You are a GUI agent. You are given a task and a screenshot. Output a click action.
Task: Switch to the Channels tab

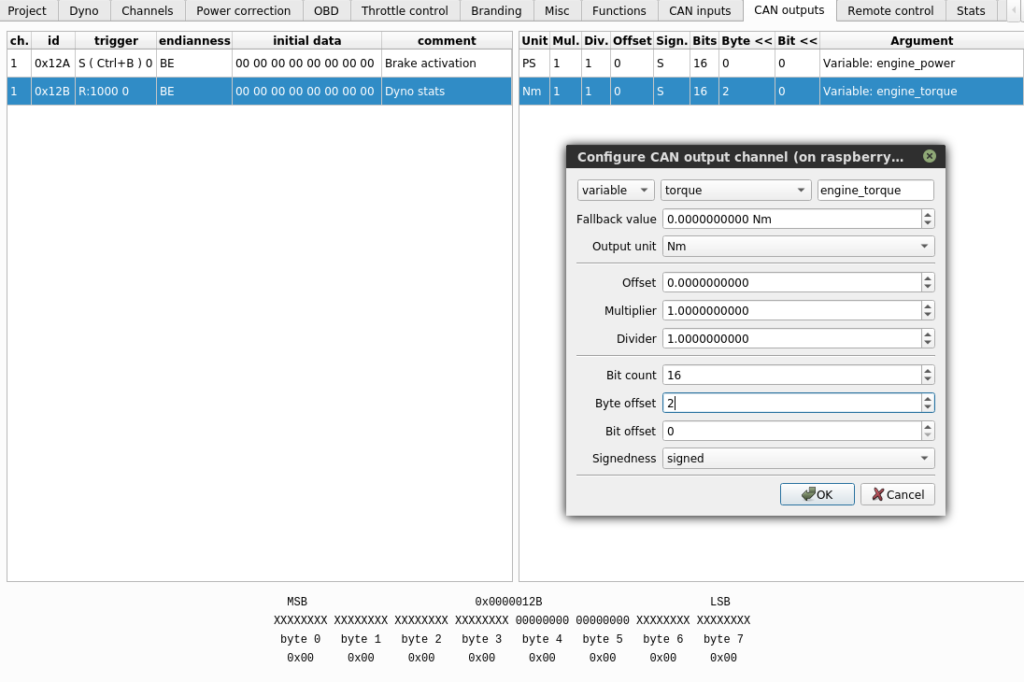coord(147,10)
